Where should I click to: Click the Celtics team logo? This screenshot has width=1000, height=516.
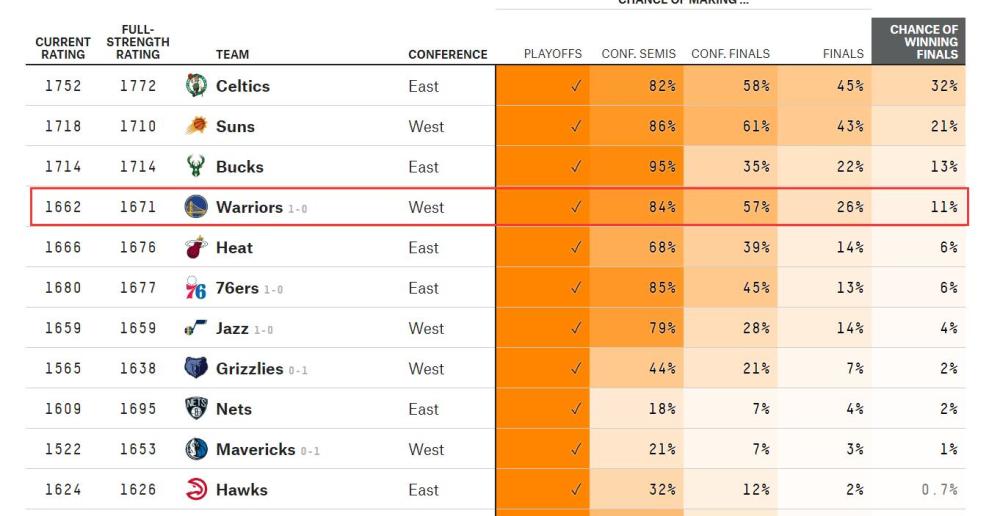pos(196,86)
